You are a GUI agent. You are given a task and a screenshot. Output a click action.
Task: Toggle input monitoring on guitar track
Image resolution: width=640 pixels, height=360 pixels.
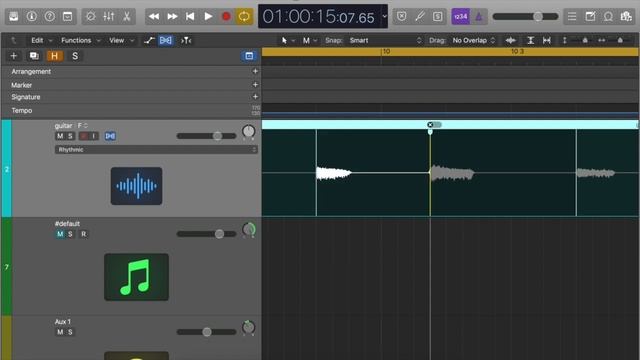click(x=94, y=136)
